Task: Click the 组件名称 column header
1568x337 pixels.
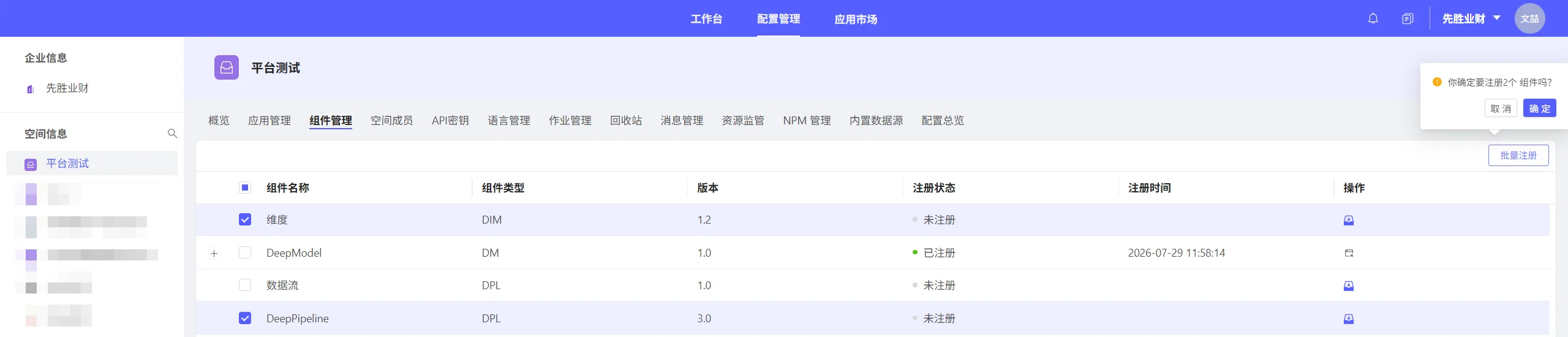Action: tap(288, 187)
